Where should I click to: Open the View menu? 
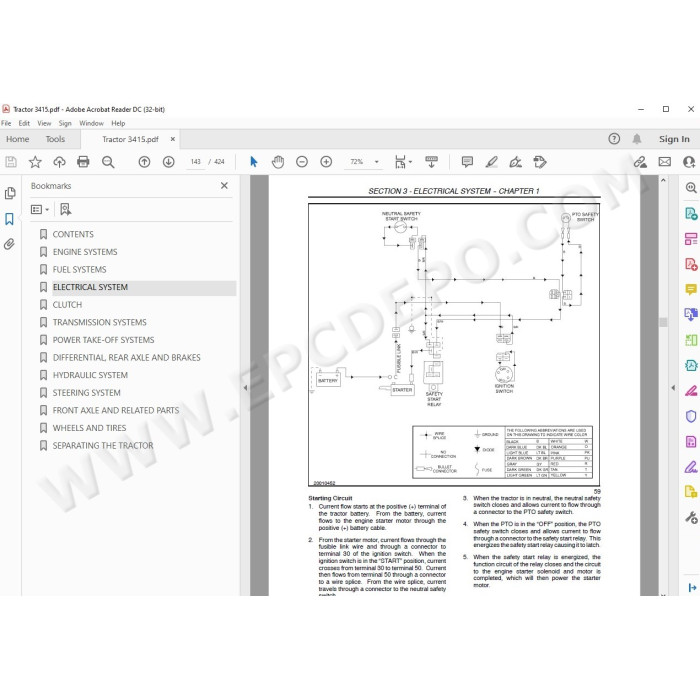44,123
